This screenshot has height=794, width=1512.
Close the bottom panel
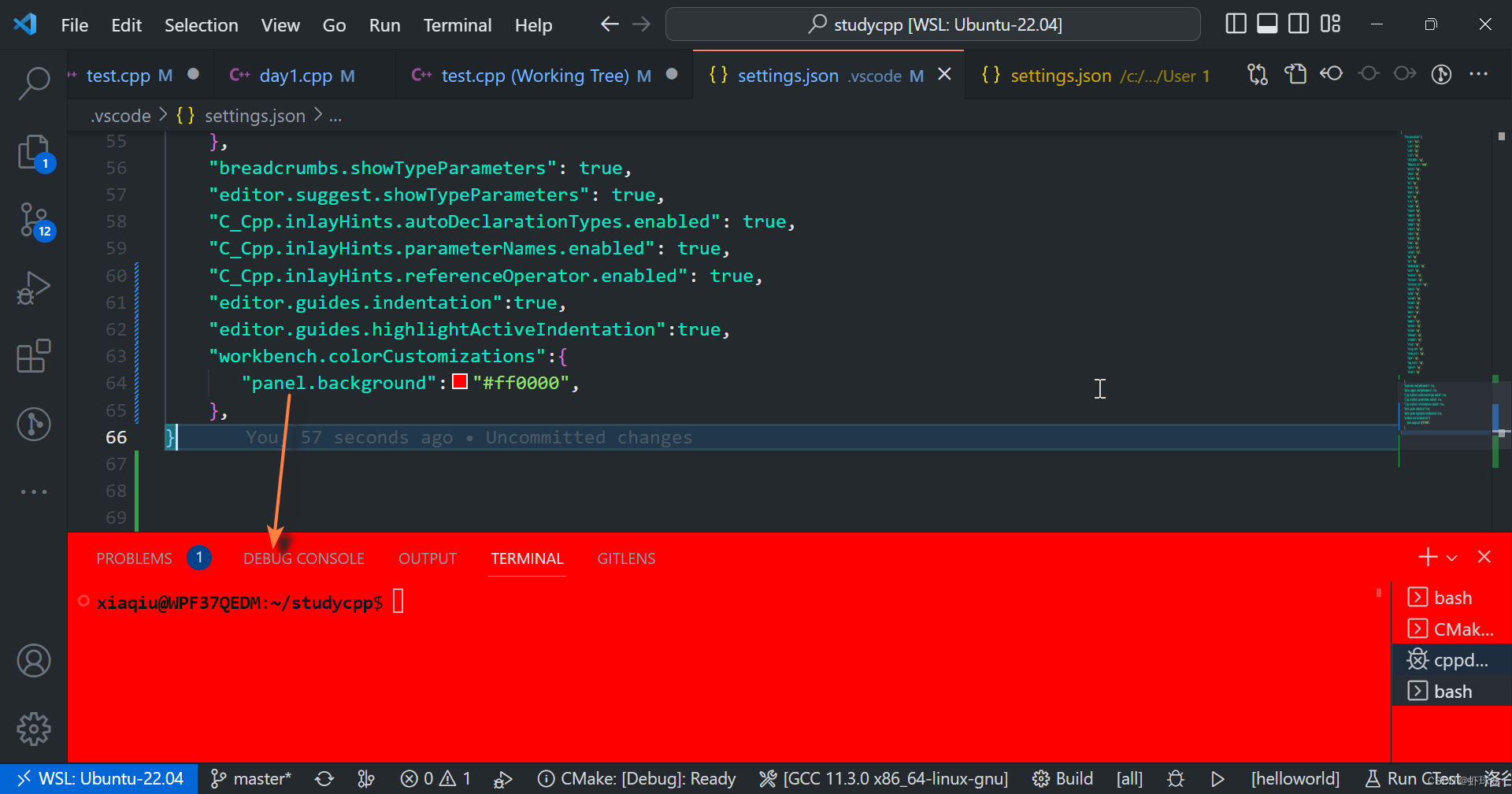point(1484,557)
